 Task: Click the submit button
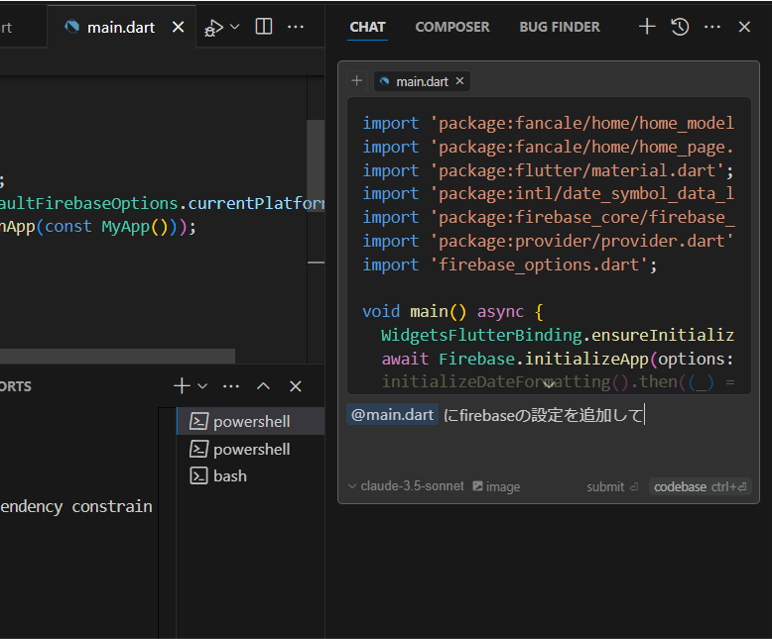pyautogui.click(x=611, y=486)
